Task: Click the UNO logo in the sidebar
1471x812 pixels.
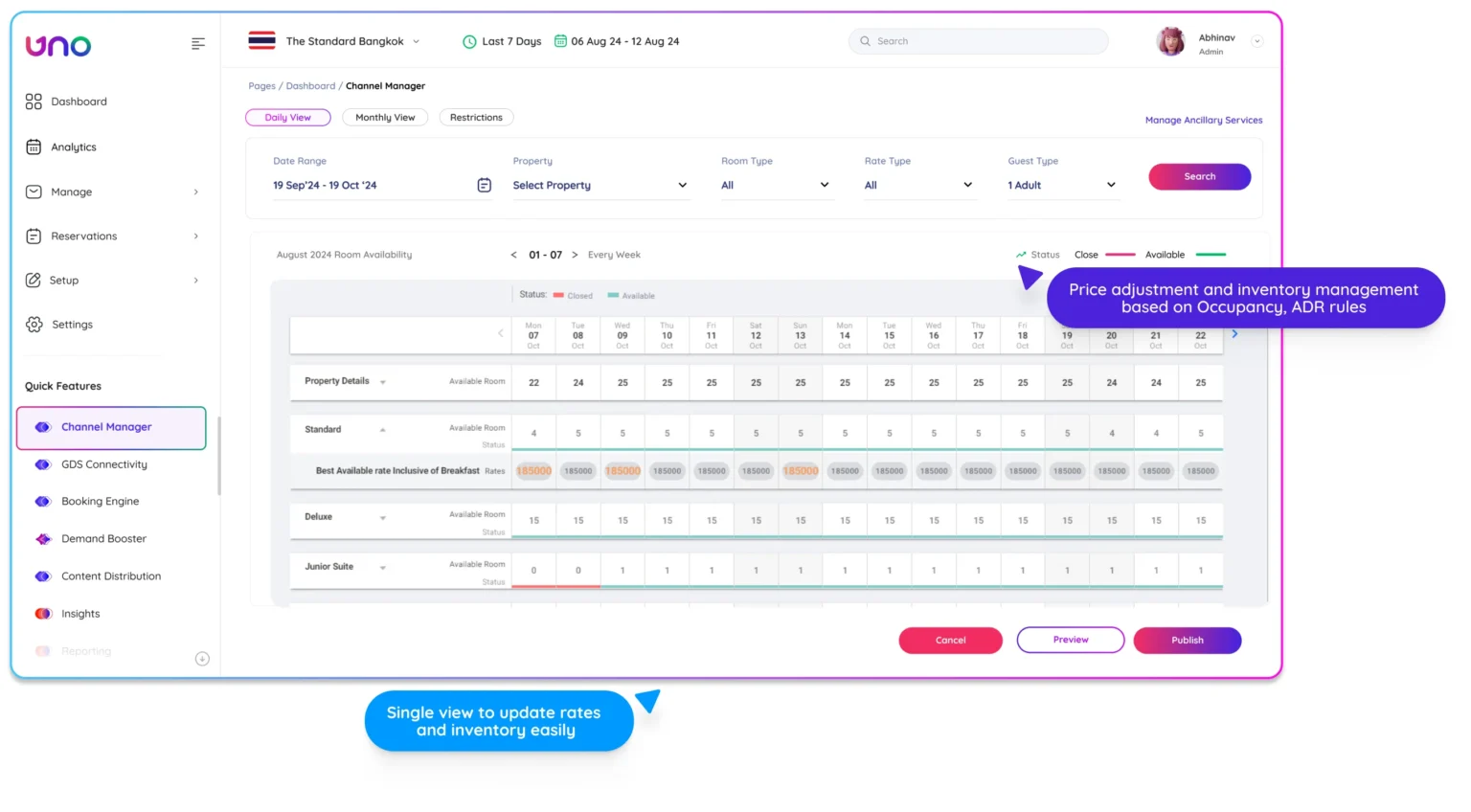Action: point(57,45)
